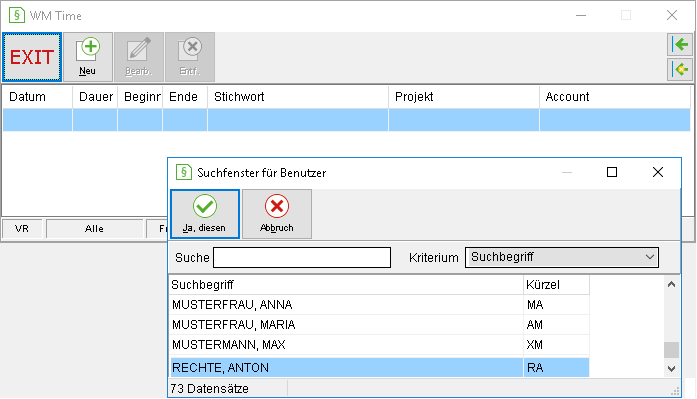
Task: Select the row MUSTERFRAU, ANNA
Action: point(380,305)
